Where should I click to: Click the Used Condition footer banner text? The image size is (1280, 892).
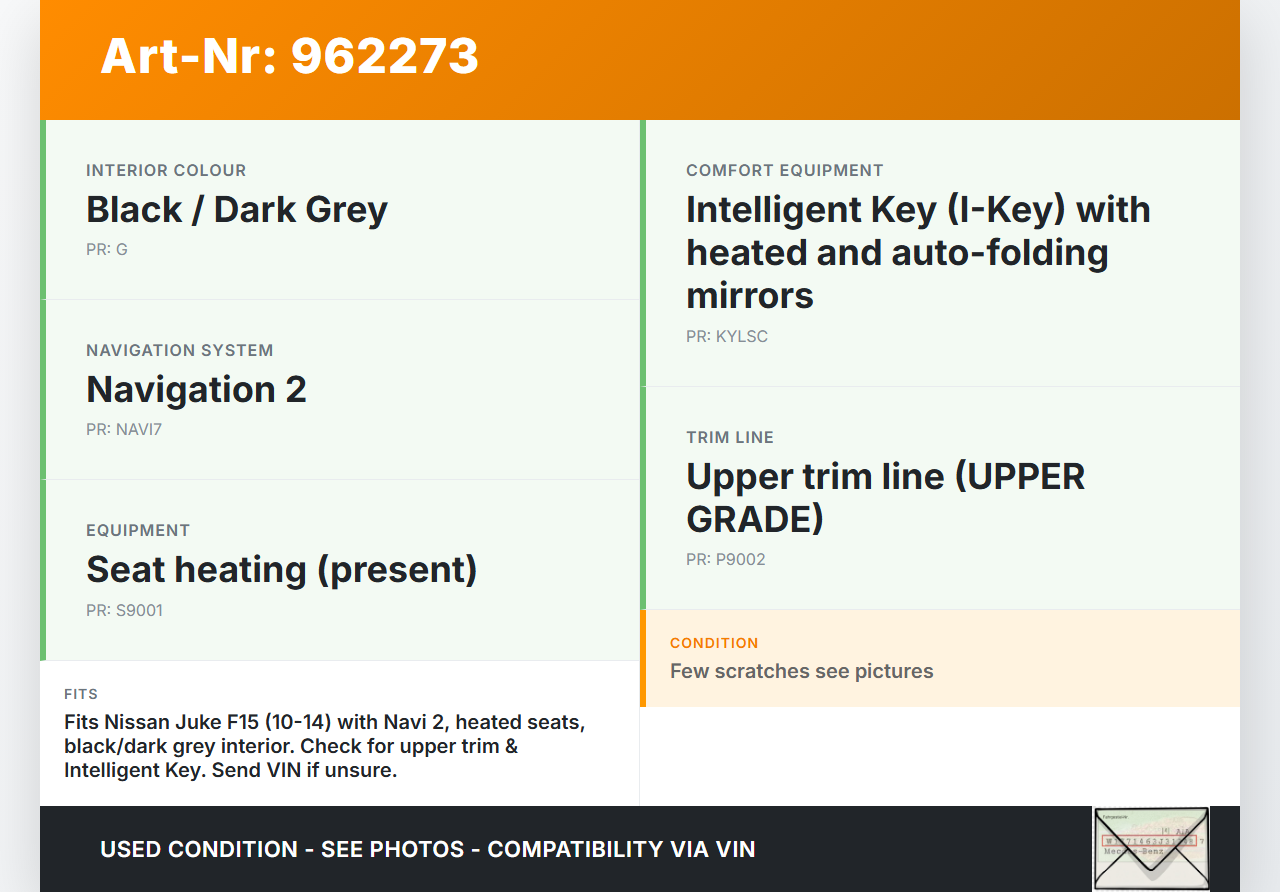(427, 849)
